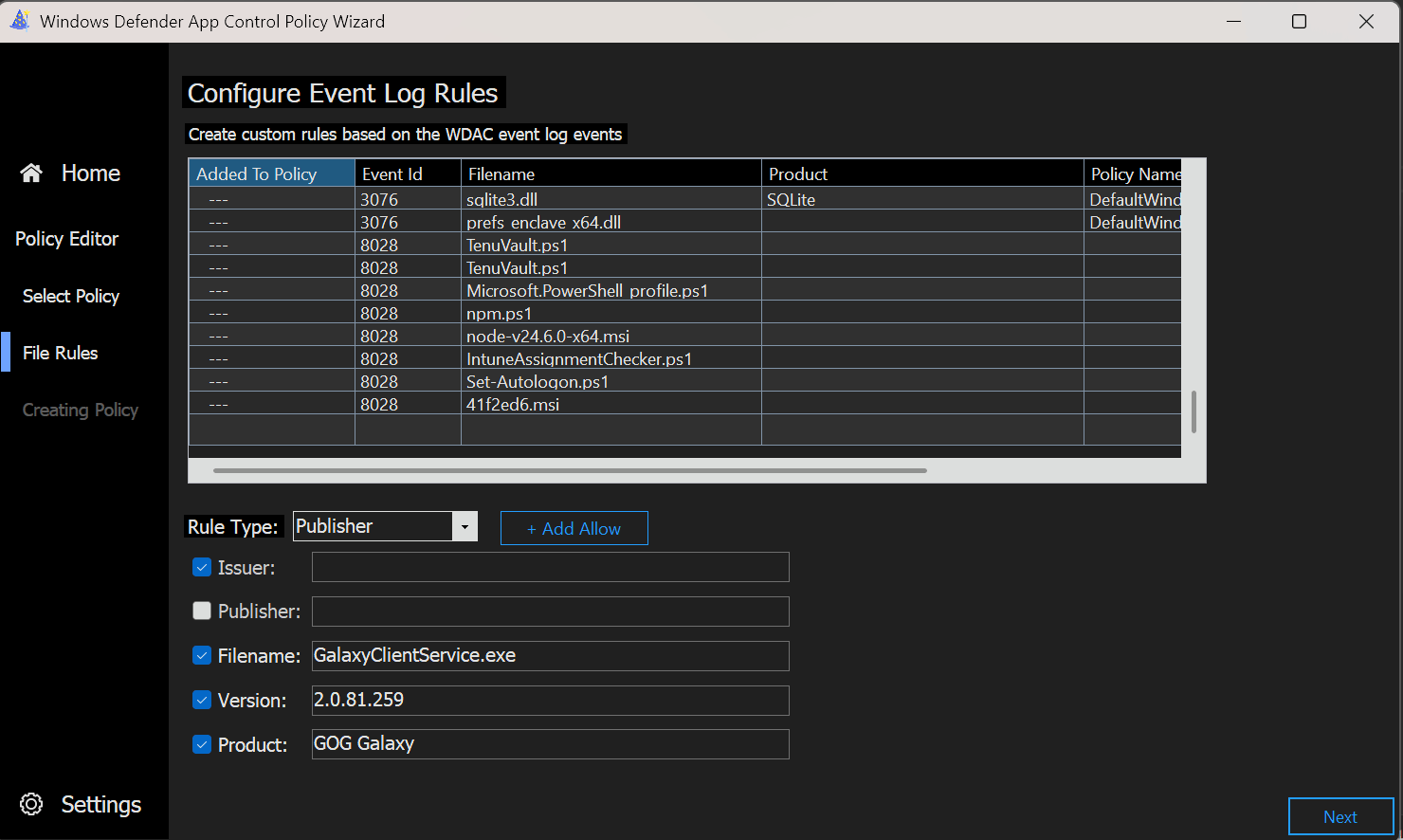Viewport: 1403px width, 840px height.
Task: Sort by the Event Id column header
Action: 407,173
